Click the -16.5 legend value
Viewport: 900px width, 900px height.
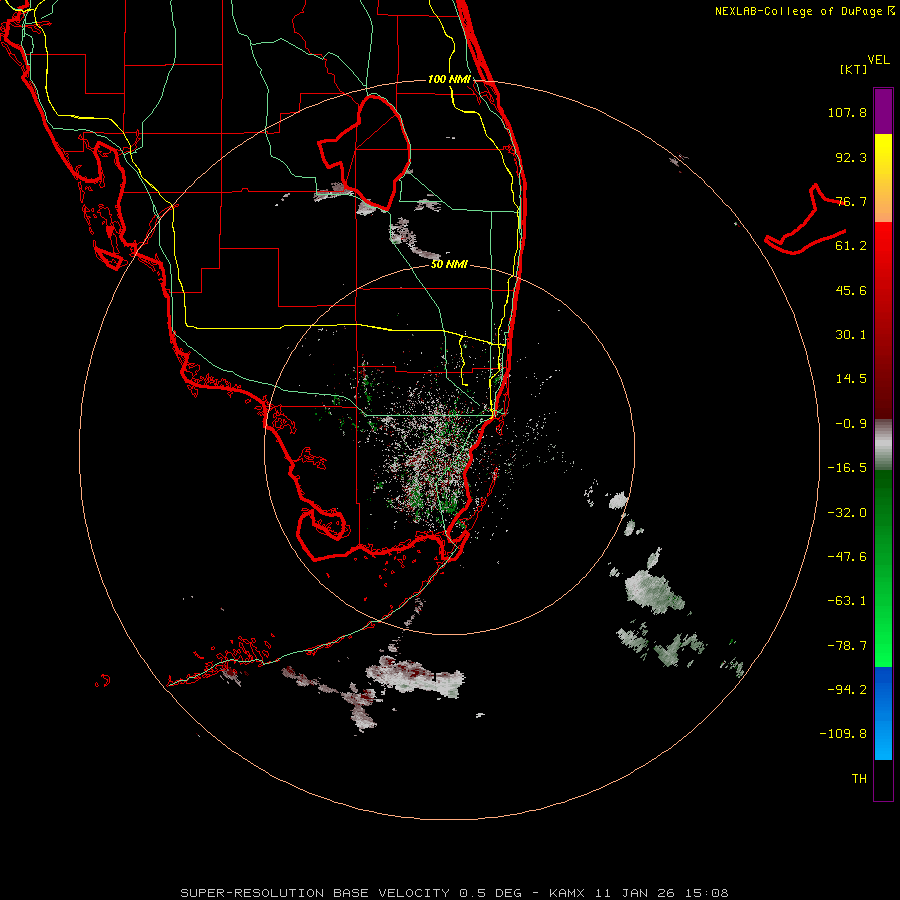coord(847,468)
